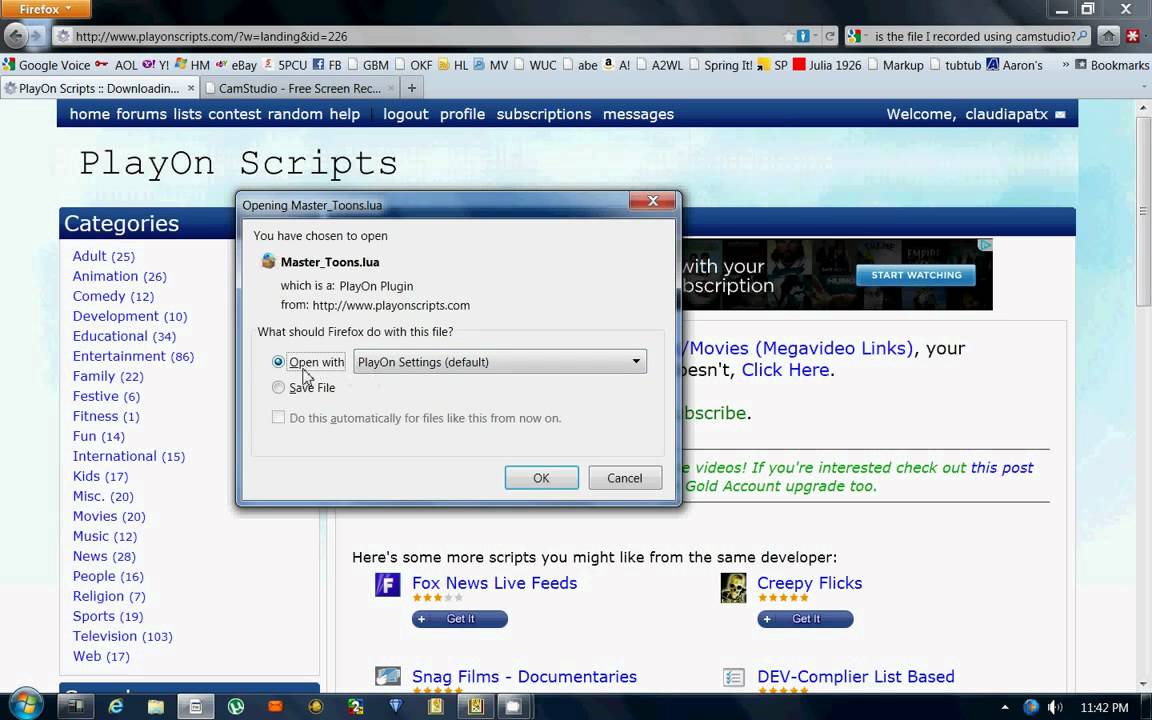The height and width of the screenshot is (720, 1152).
Task: Show hidden tray icons arrow
Action: 1004,708
